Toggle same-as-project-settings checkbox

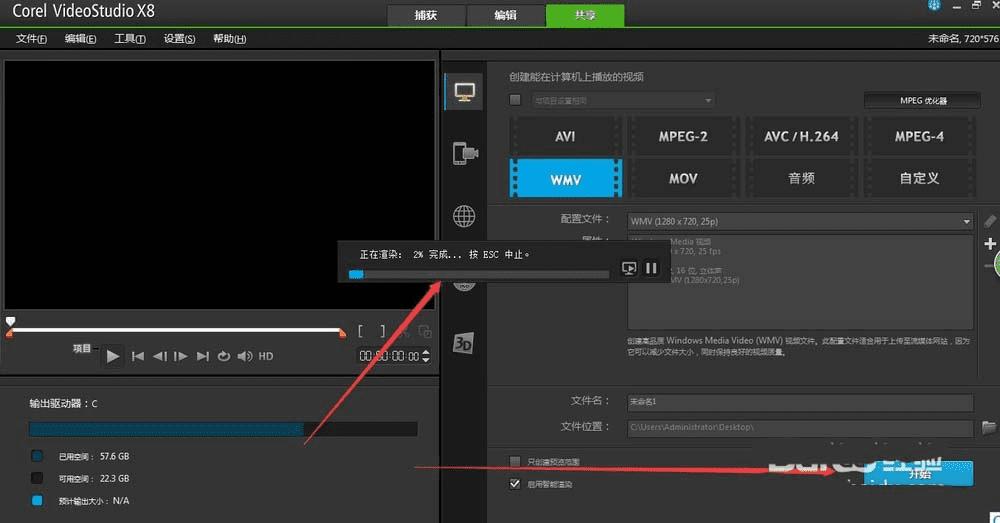click(x=515, y=99)
